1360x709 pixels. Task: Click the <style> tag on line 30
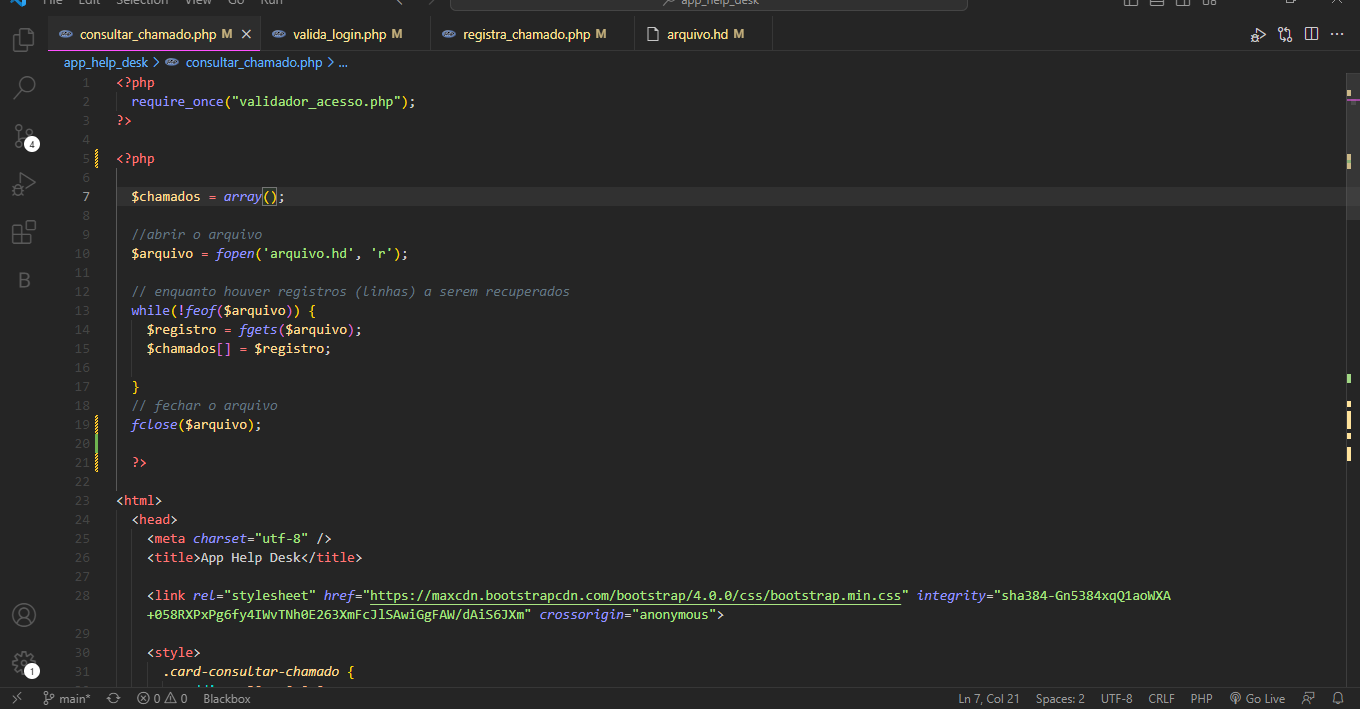(174, 653)
